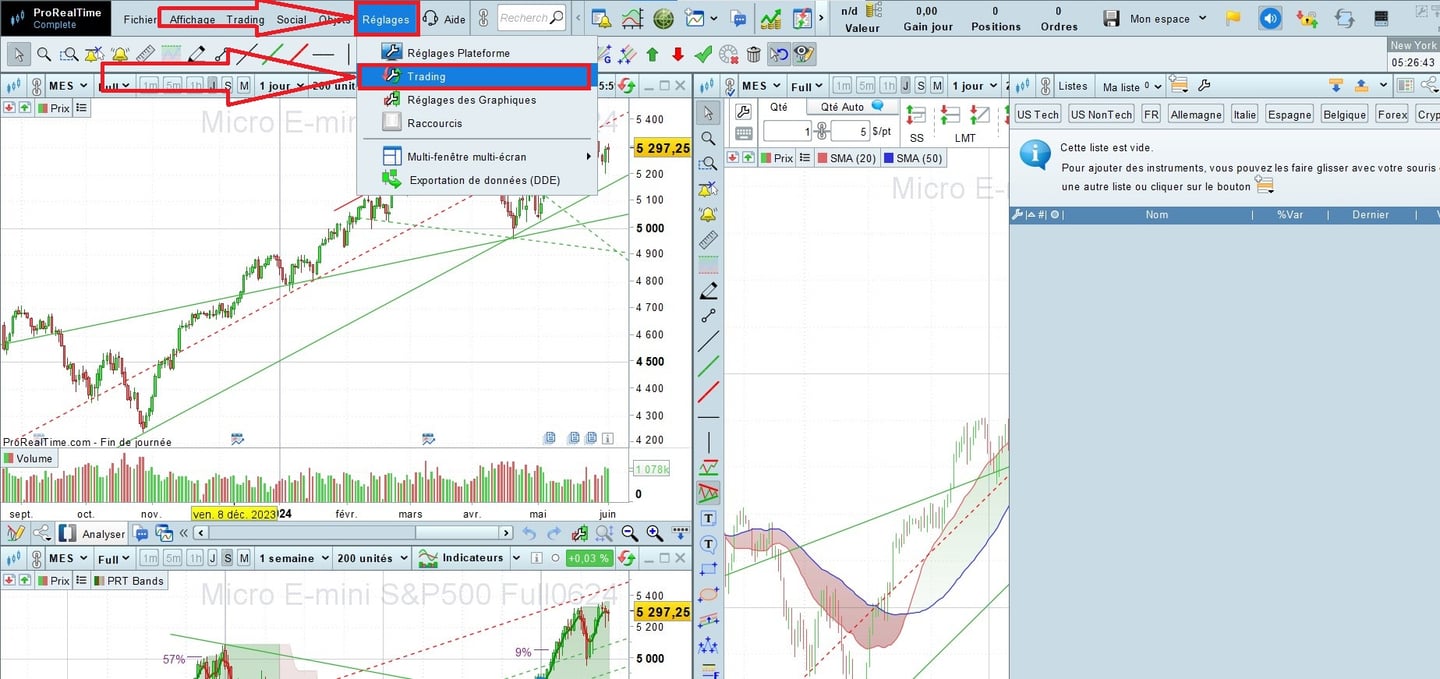Expand the 'Mon espace' workspace dropdown
The image size is (1440, 679).
click(x=1167, y=18)
